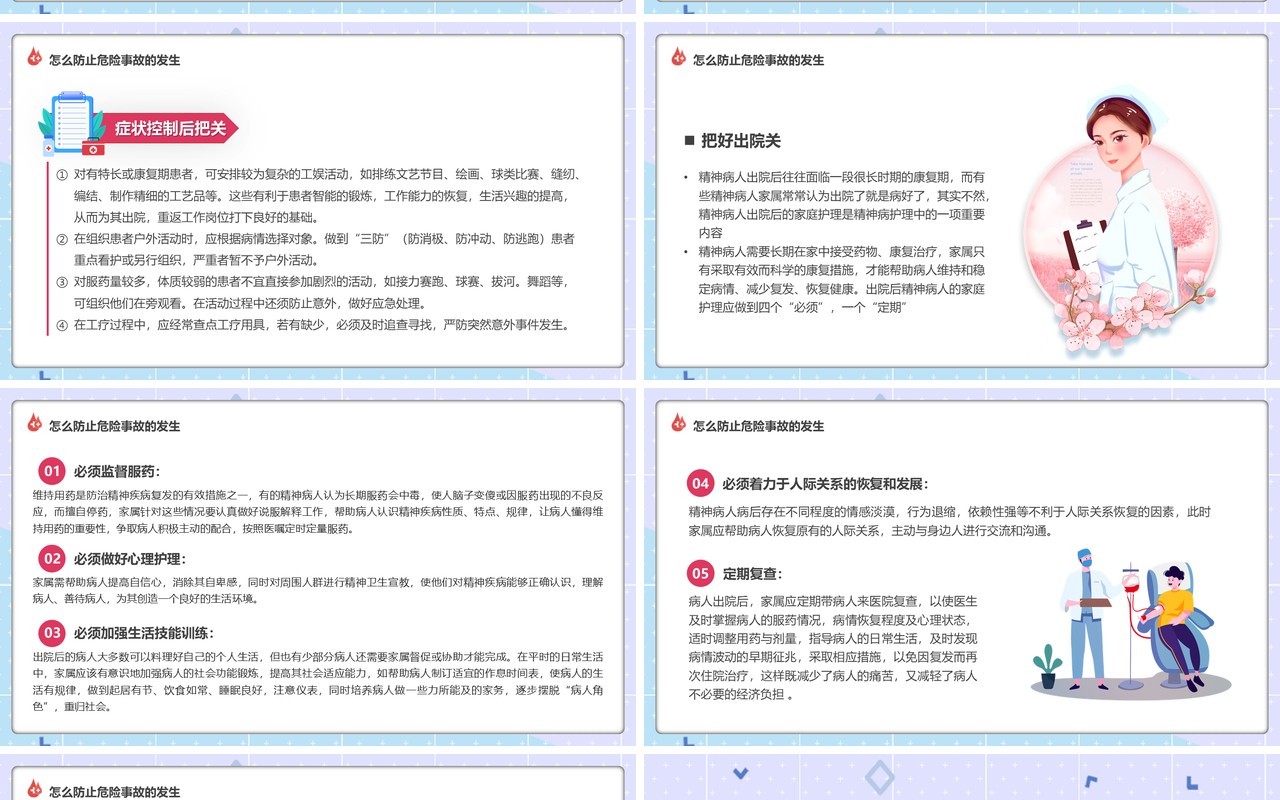Viewport: 1280px width, 800px height.
Task: Click the flame logo on the 症状控制后把关 slide
Action: point(35,58)
